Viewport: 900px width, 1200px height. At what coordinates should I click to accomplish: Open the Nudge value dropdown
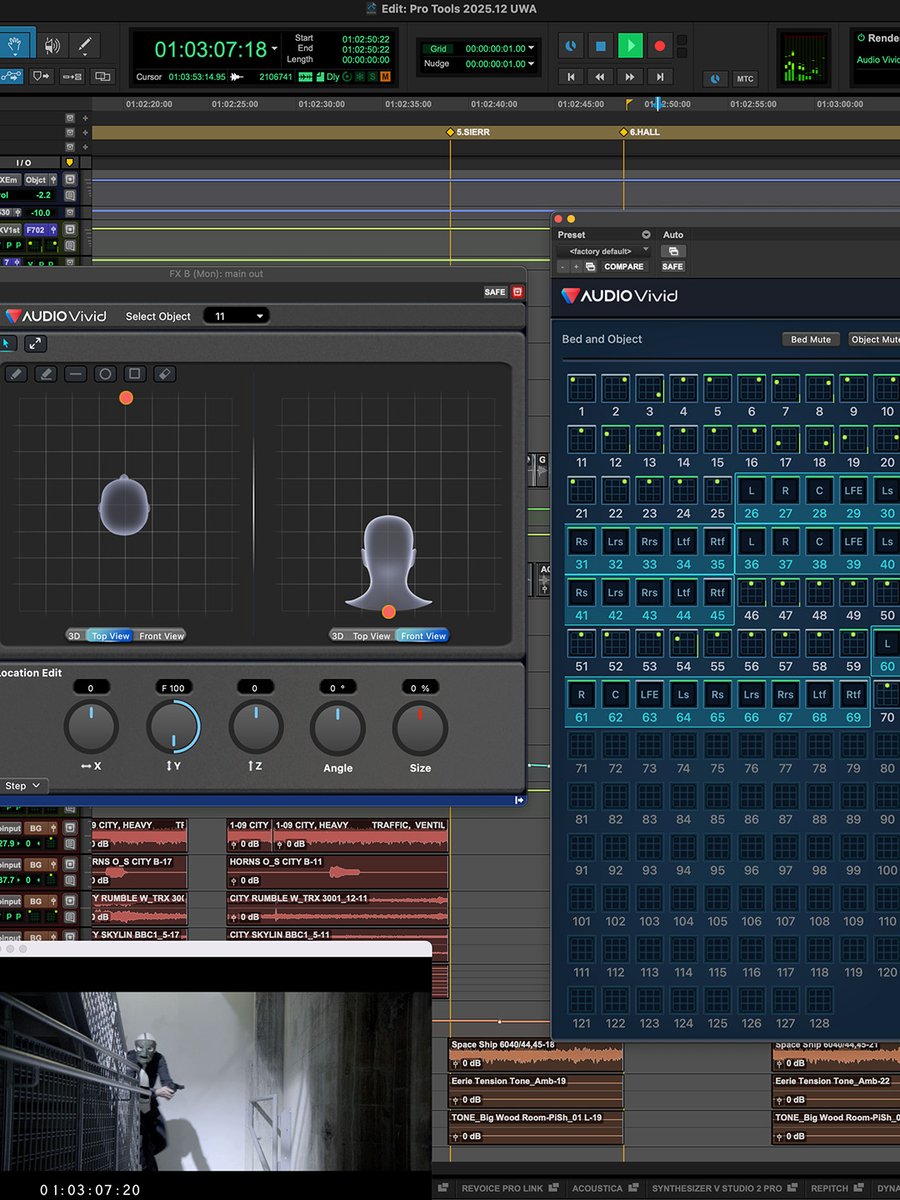tap(531, 64)
